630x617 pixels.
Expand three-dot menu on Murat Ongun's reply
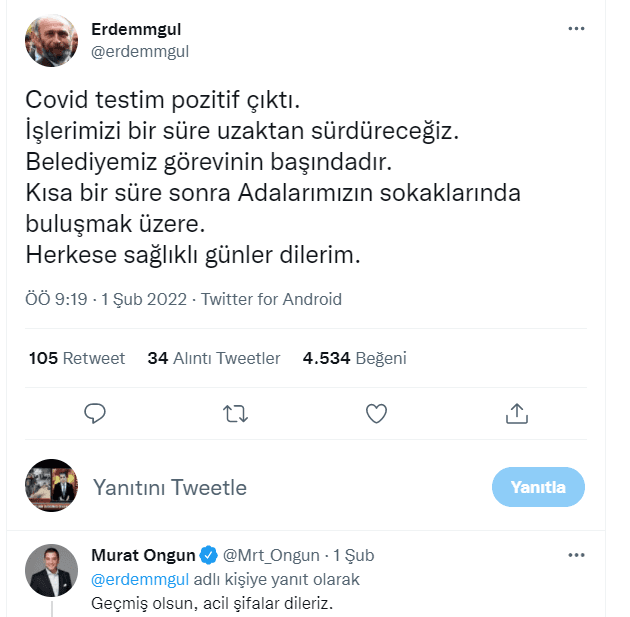576,555
